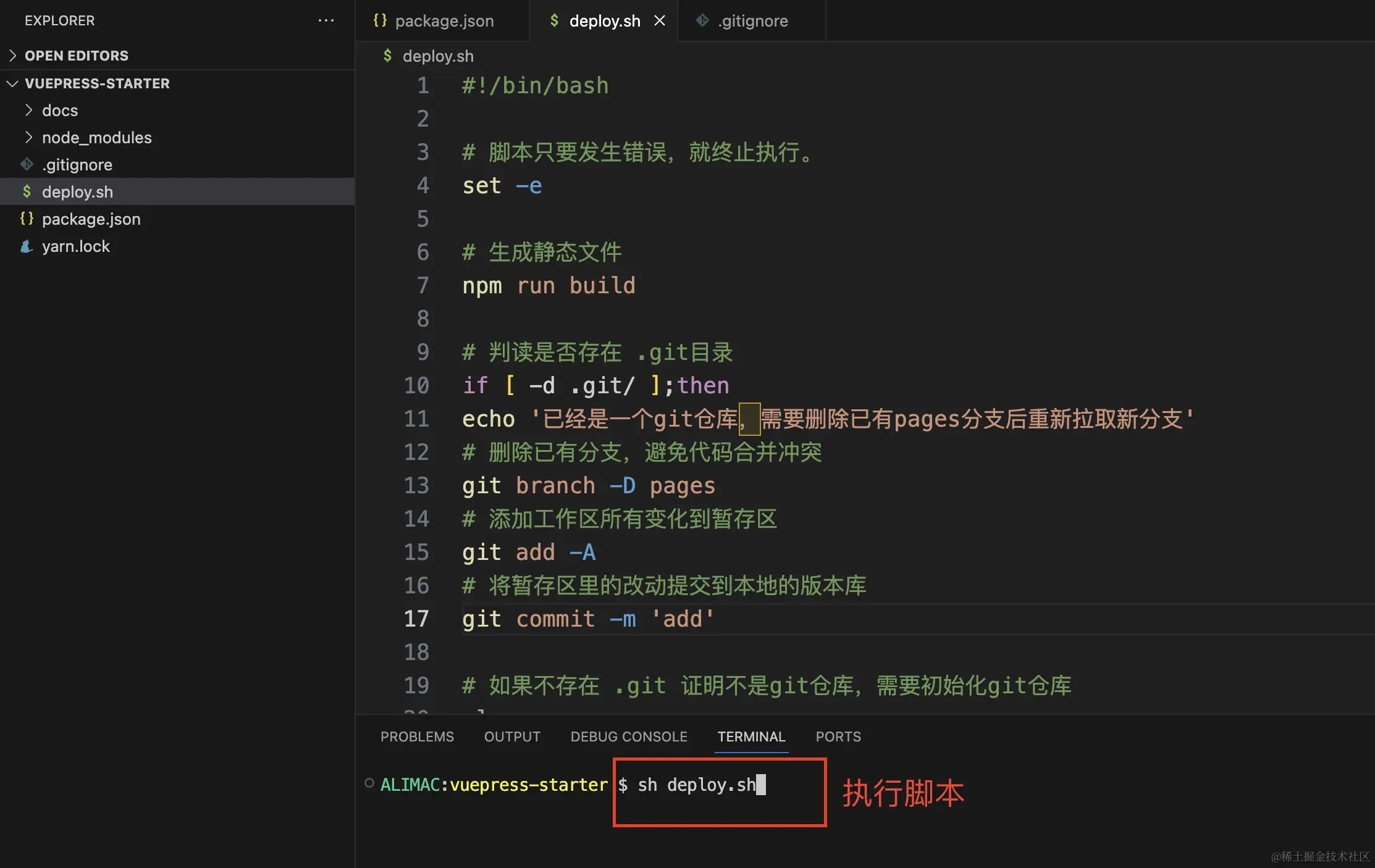1375x868 pixels.
Task: Click the git icon beside .gitignore in explorer
Action: (27, 164)
